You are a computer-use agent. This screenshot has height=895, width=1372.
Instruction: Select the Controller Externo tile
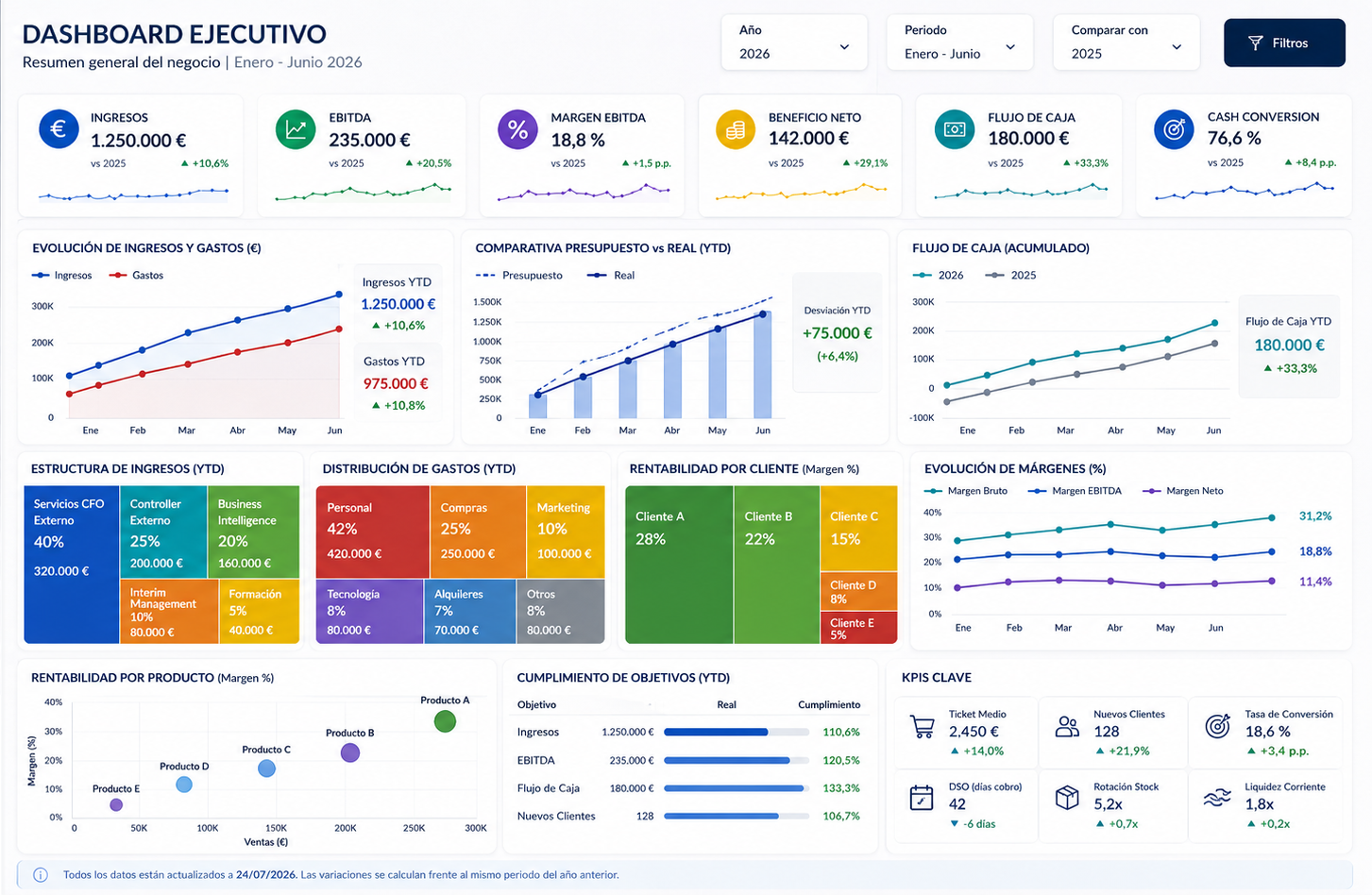[x=163, y=532]
